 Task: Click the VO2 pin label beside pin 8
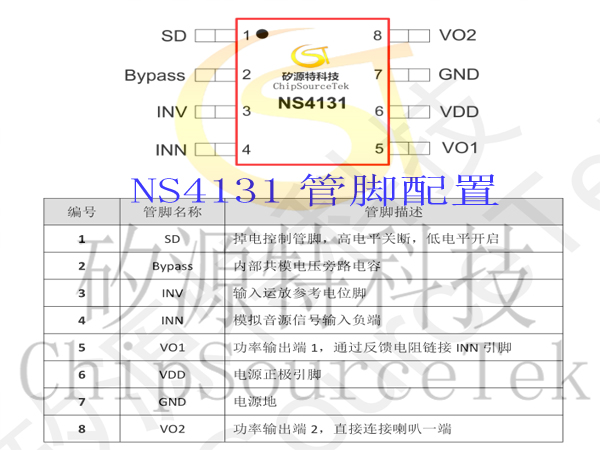(458, 35)
